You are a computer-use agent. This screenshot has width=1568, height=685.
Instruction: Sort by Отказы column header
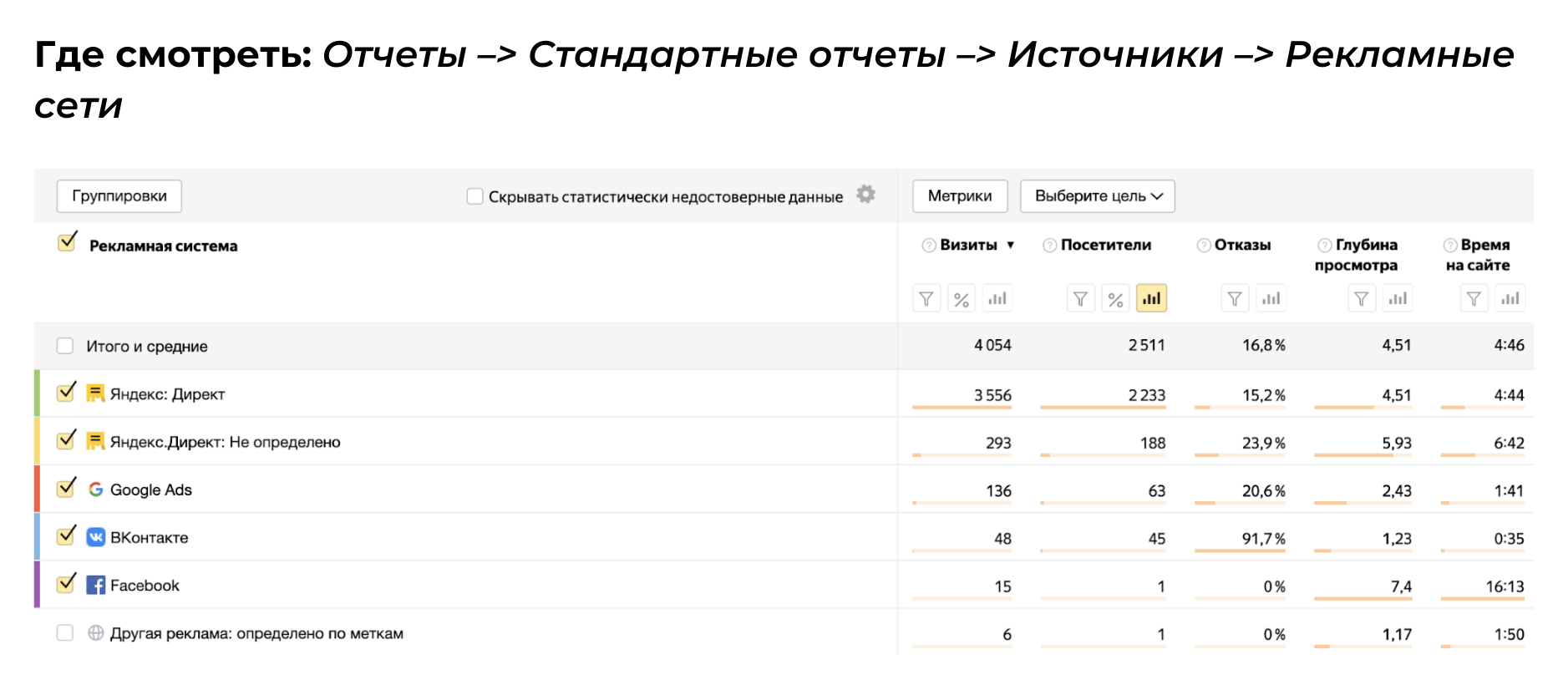pyautogui.click(x=1242, y=246)
